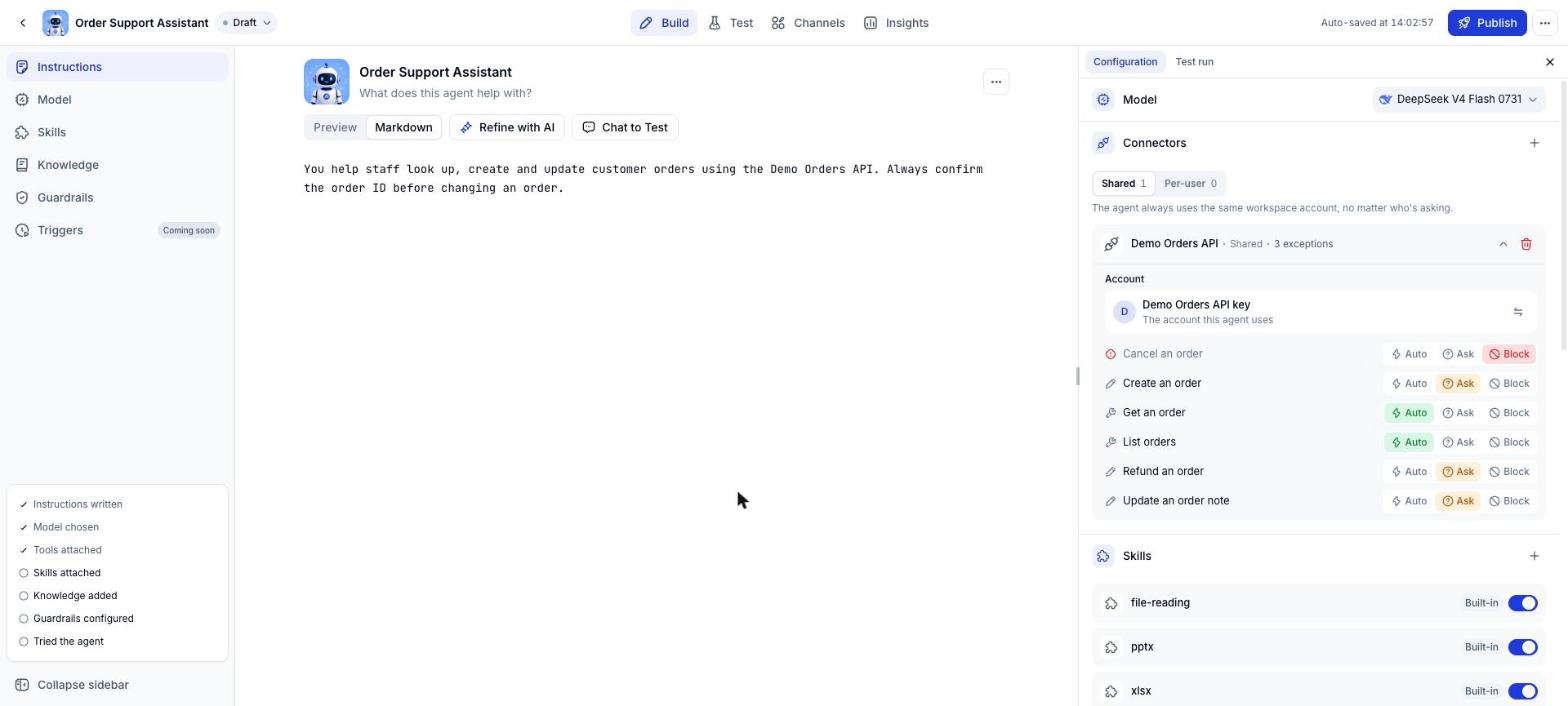Delete the Demo Orders API connector
1568x706 pixels.
(x=1526, y=244)
